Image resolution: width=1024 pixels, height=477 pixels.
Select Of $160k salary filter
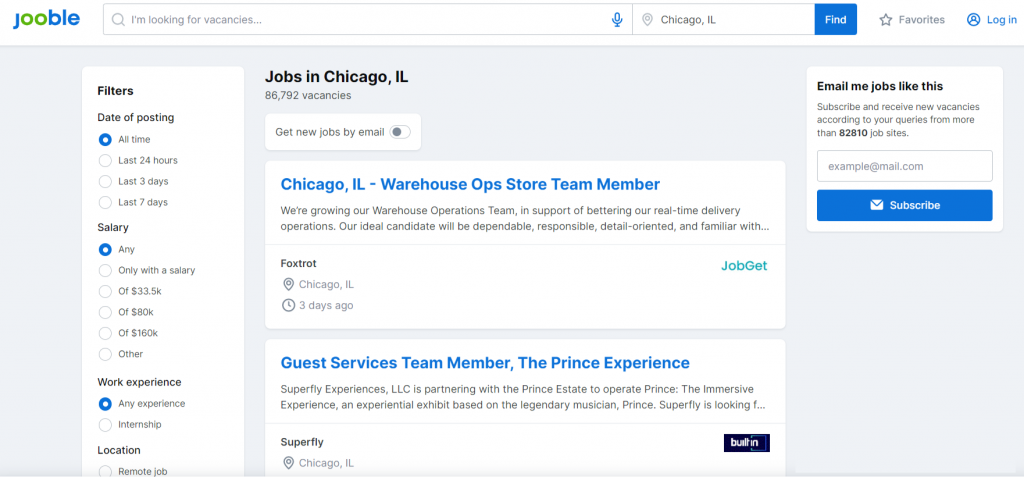(x=105, y=333)
